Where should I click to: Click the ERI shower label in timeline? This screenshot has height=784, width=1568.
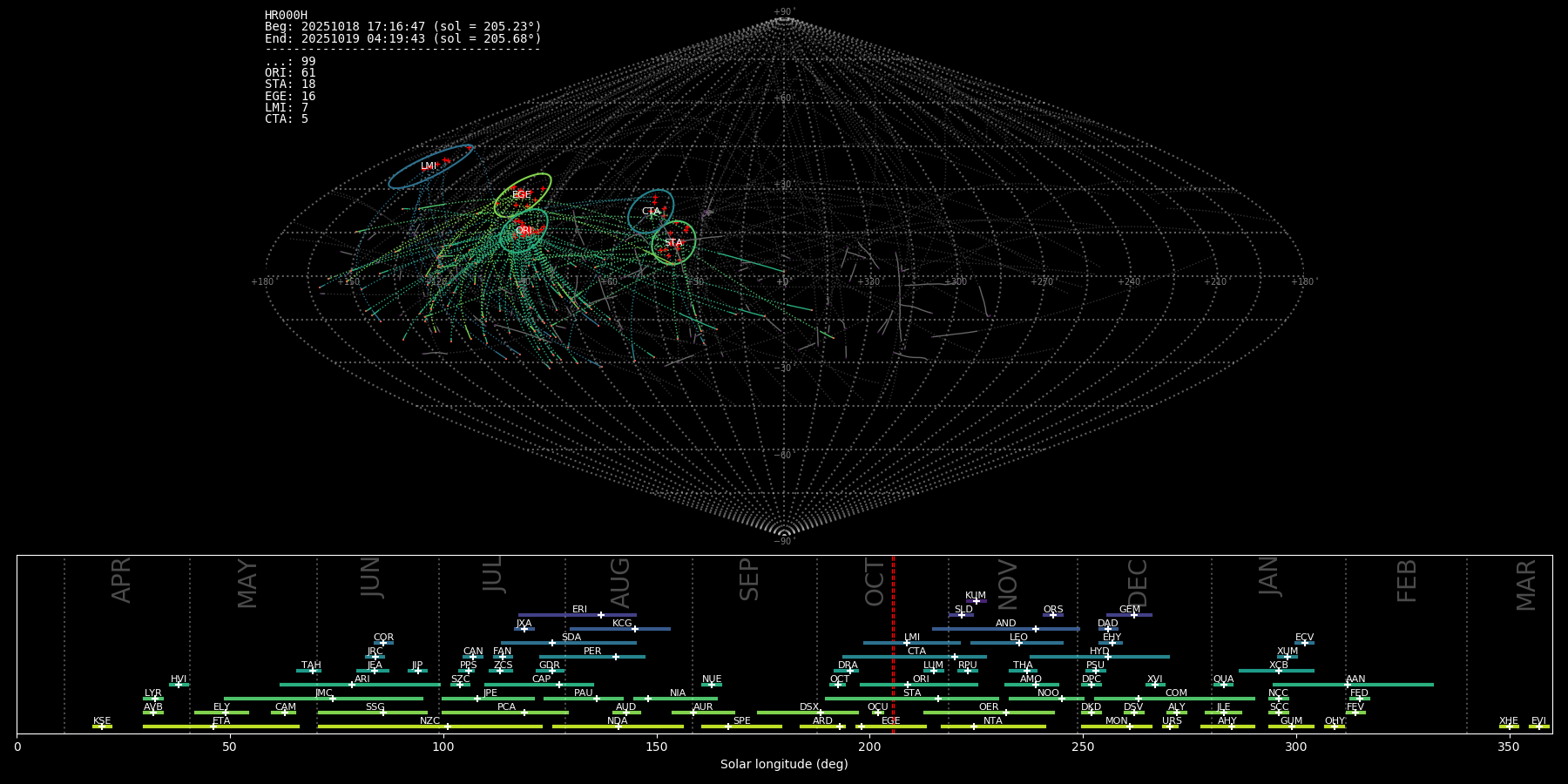point(579,610)
